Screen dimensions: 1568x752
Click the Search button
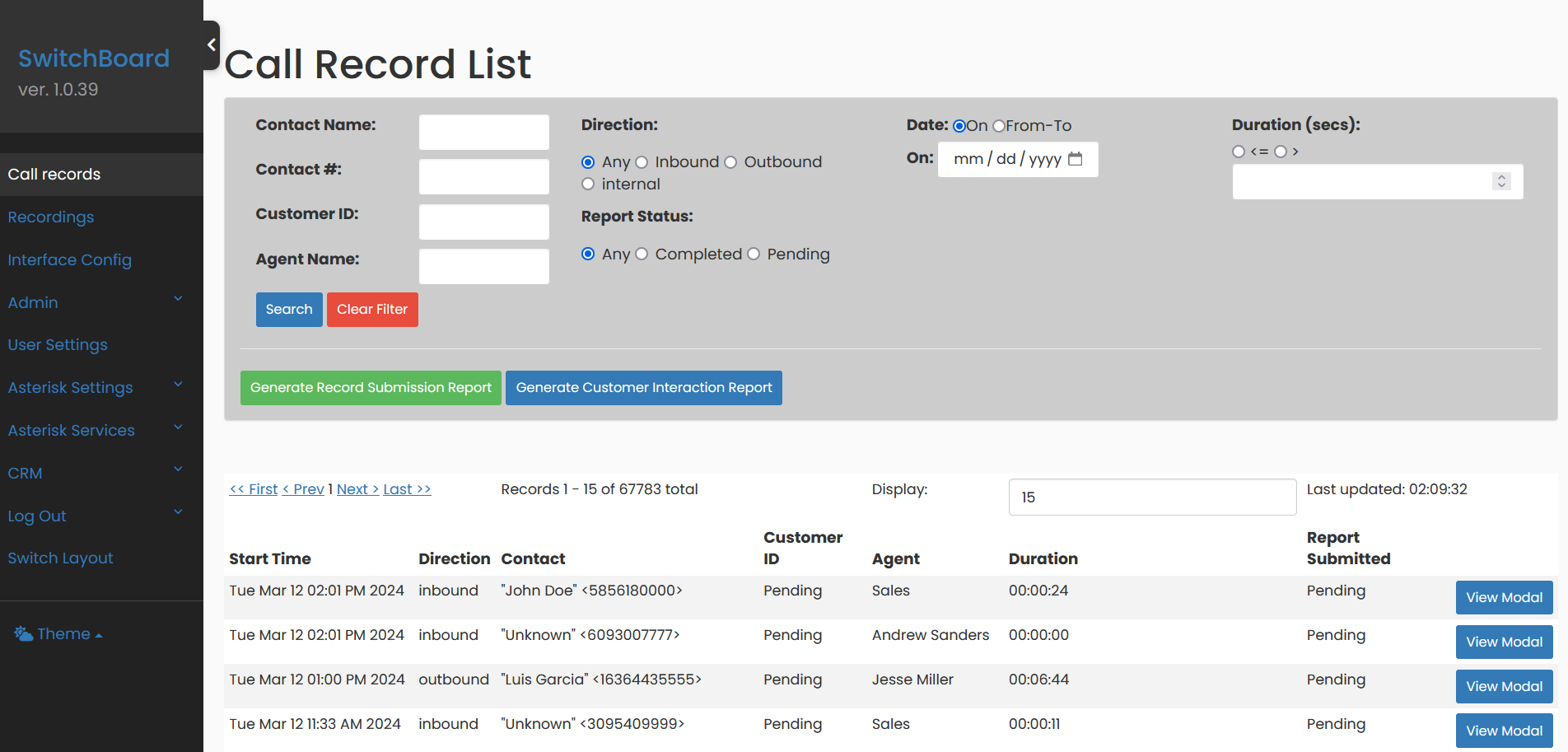click(289, 310)
